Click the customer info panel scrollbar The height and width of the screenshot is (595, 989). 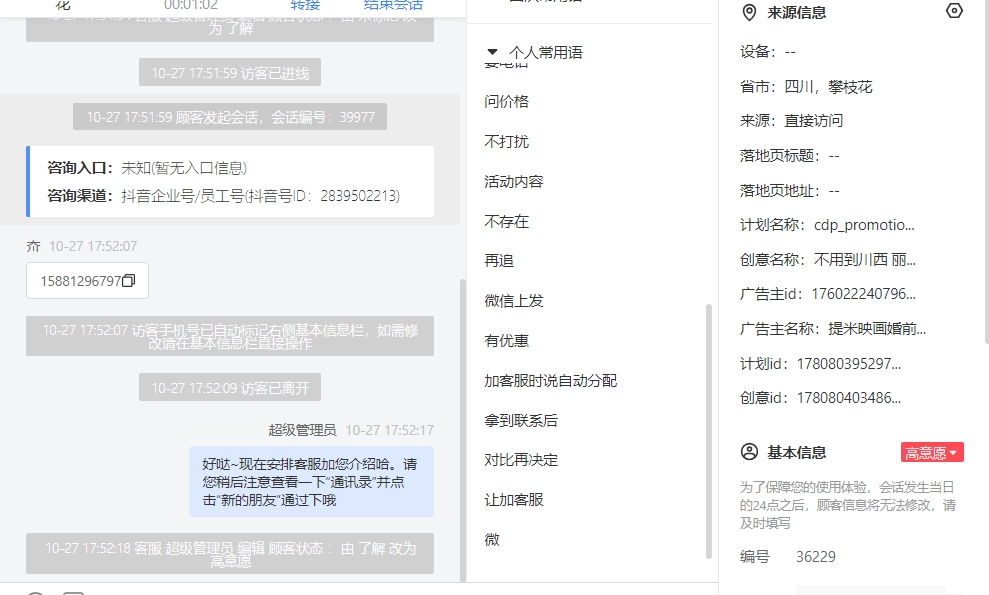(986, 170)
